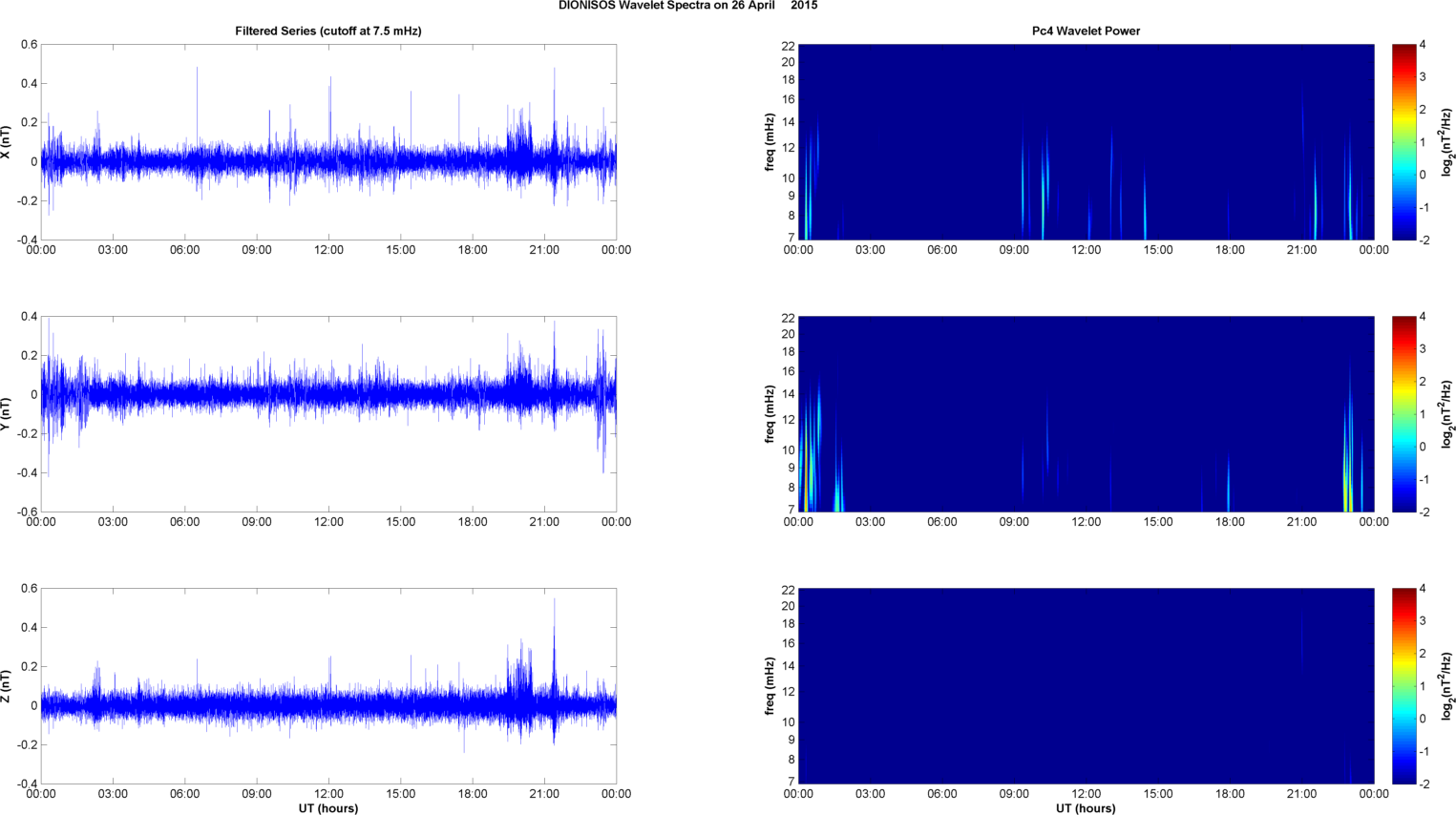The image size is (1456, 815).
Task: Click the Z (nT) axis label
Action: (7, 686)
